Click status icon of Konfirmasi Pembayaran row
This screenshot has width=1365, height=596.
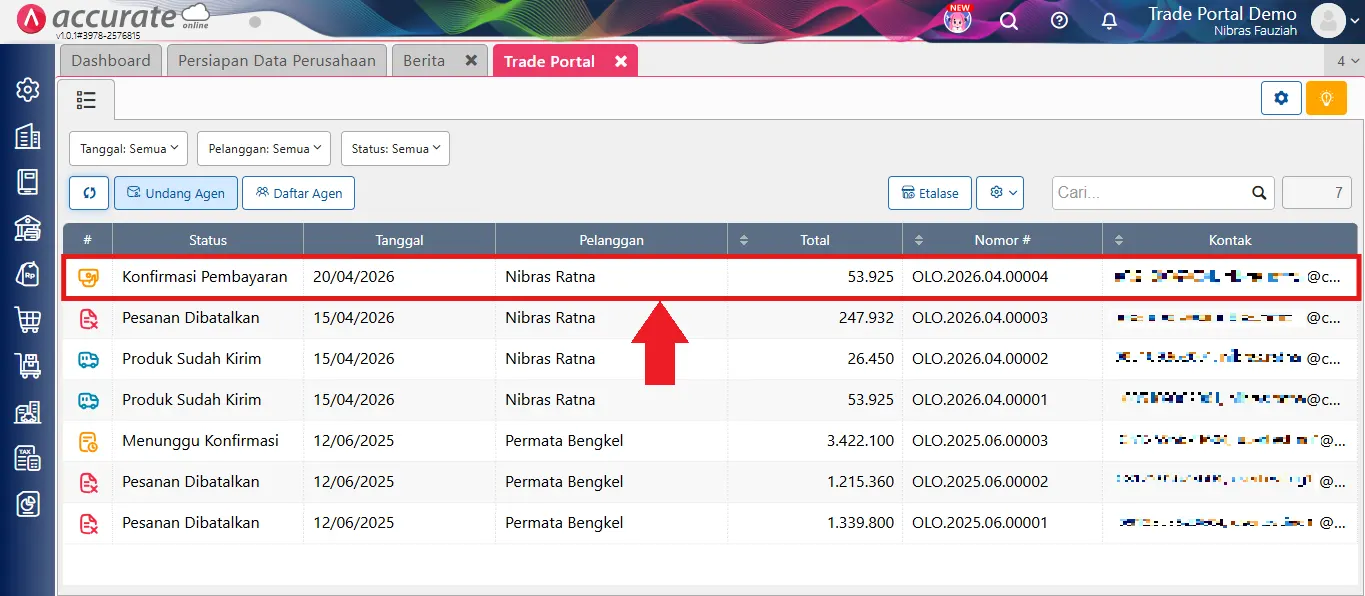click(x=88, y=277)
